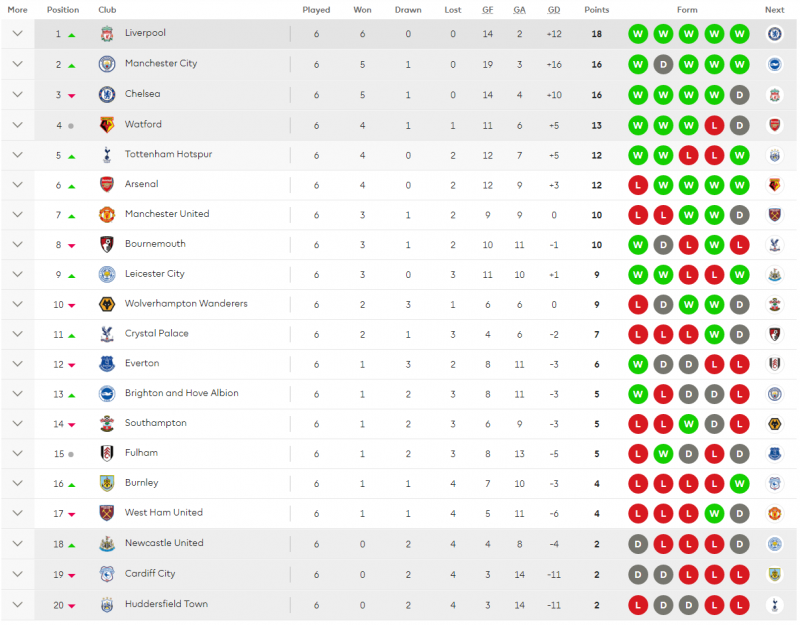800x625 pixels.
Task: Click the GF column header link
Action: pyautogui.click(x=488, y=10)
